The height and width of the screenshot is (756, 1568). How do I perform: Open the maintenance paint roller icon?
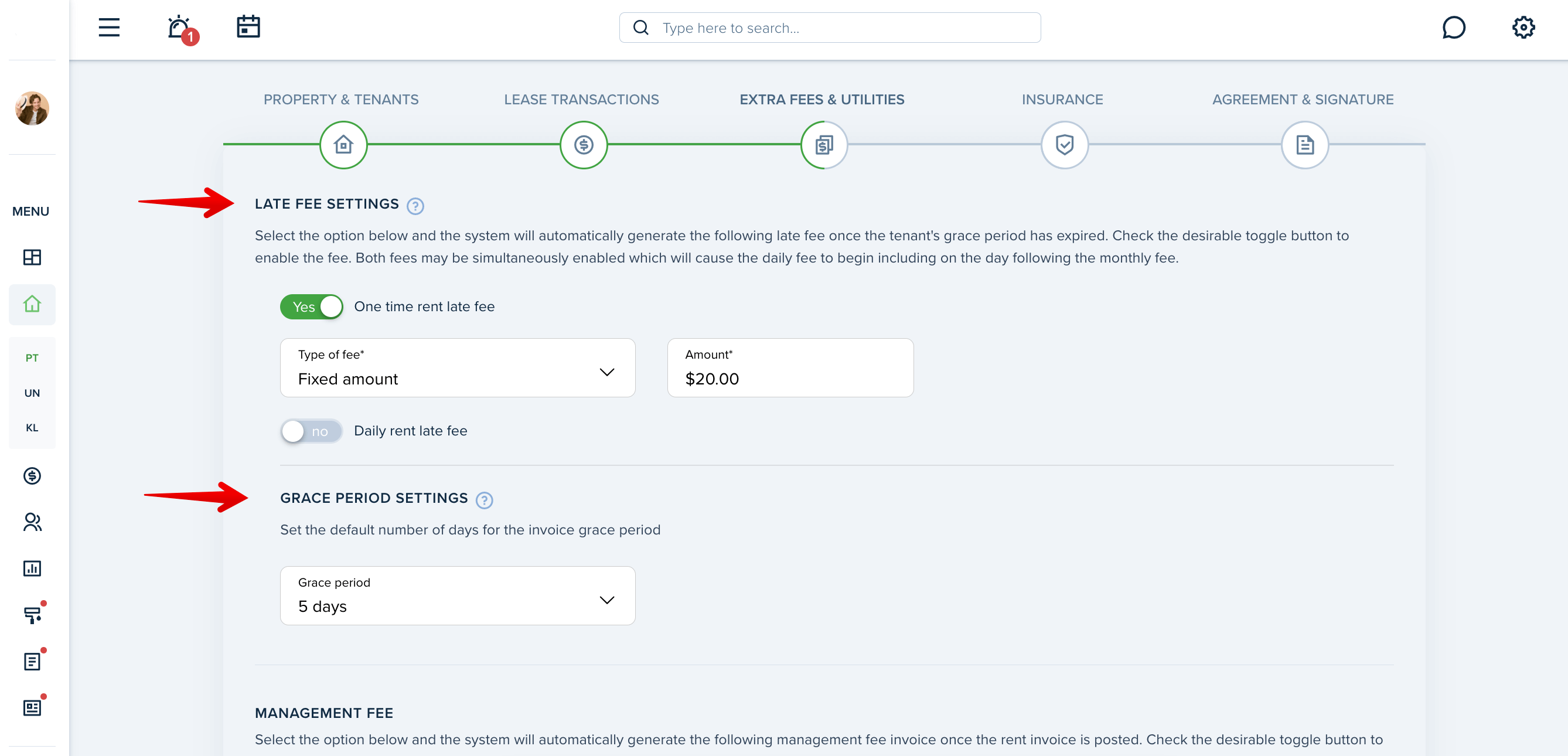point(33,614)
